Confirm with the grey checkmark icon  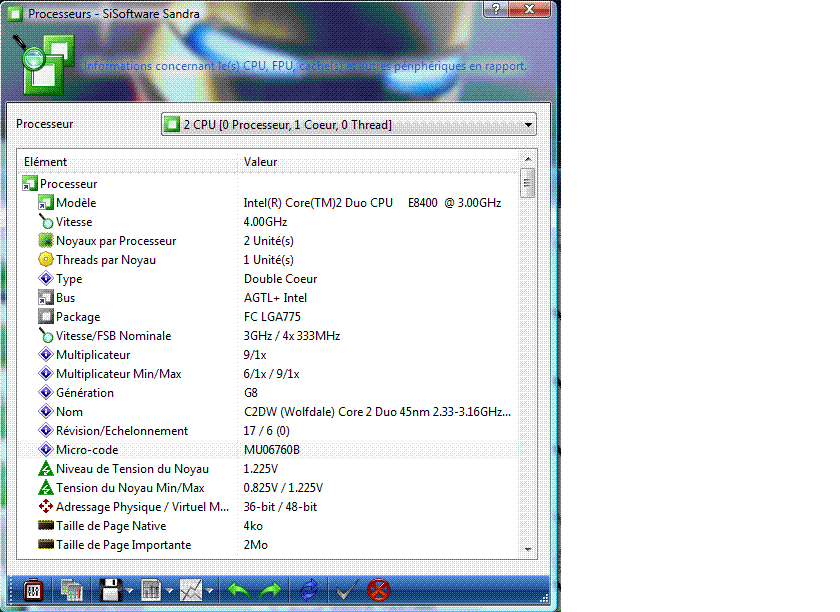click(346, 591)
